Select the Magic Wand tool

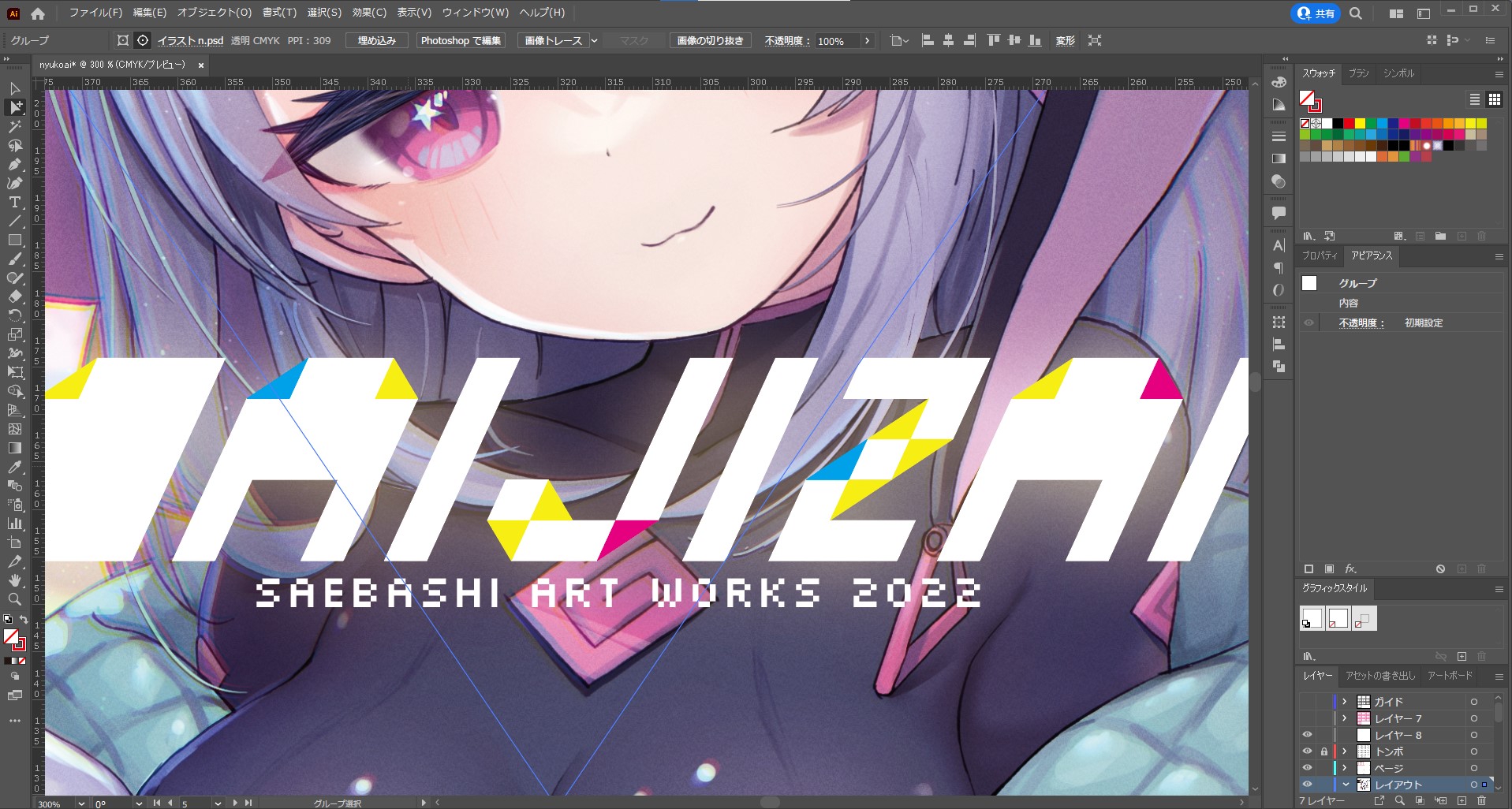tap(14, 126)
